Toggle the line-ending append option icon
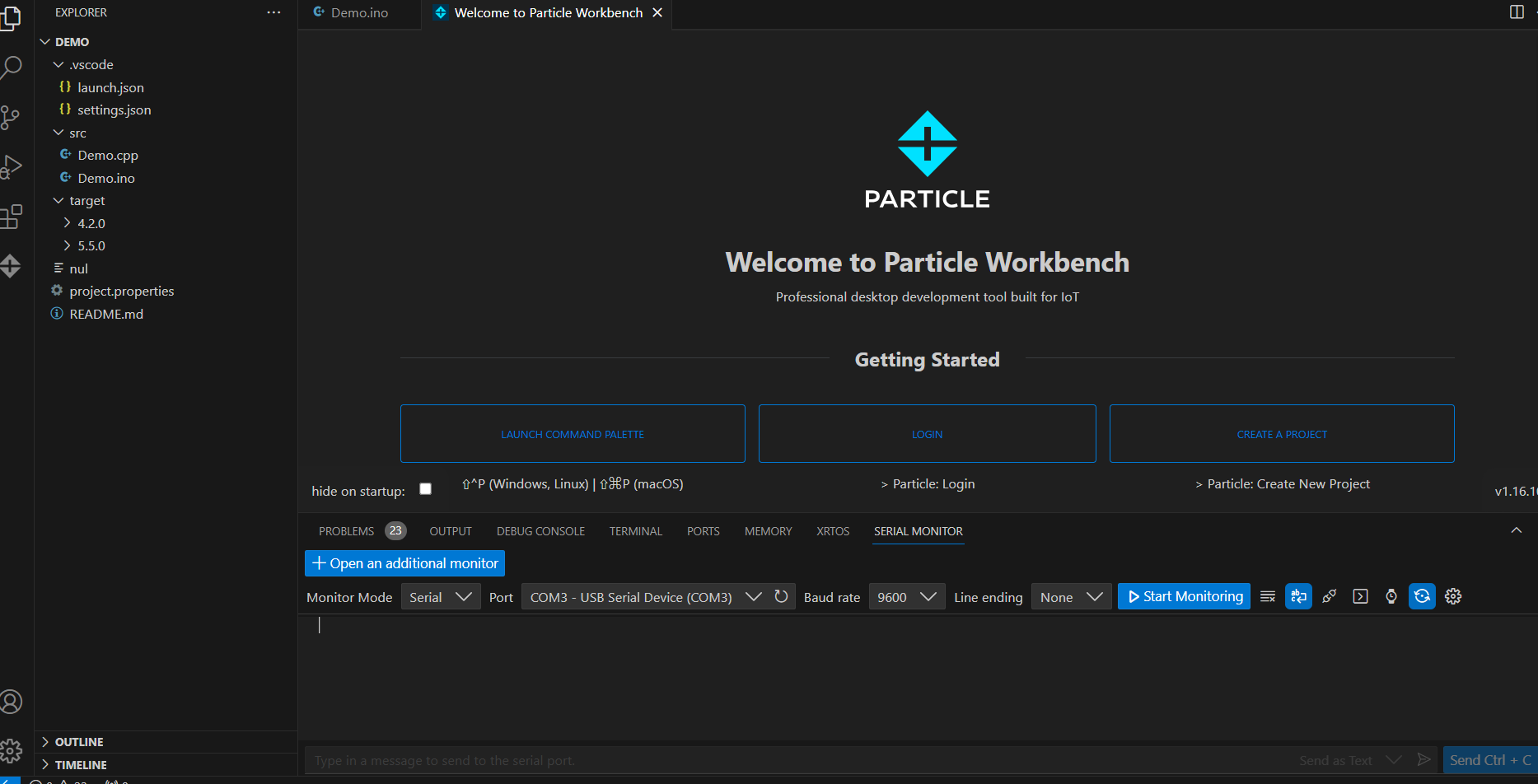Image resolution: width=1538 pixels, height=784 pixels. tap(1298, 596)
